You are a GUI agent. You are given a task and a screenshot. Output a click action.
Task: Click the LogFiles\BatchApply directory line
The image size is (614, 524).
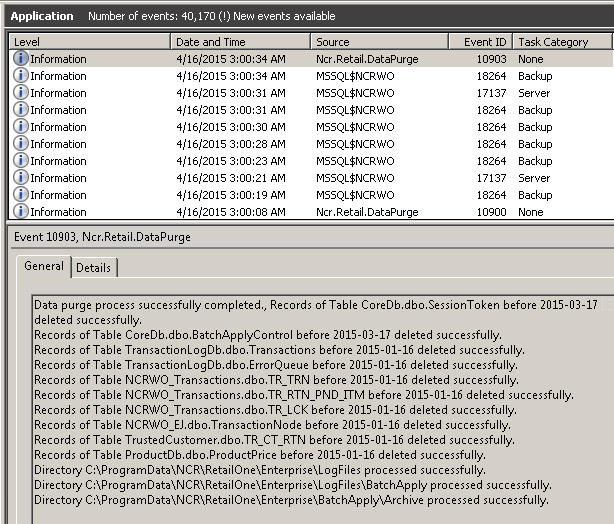click(x=293, y=485)
